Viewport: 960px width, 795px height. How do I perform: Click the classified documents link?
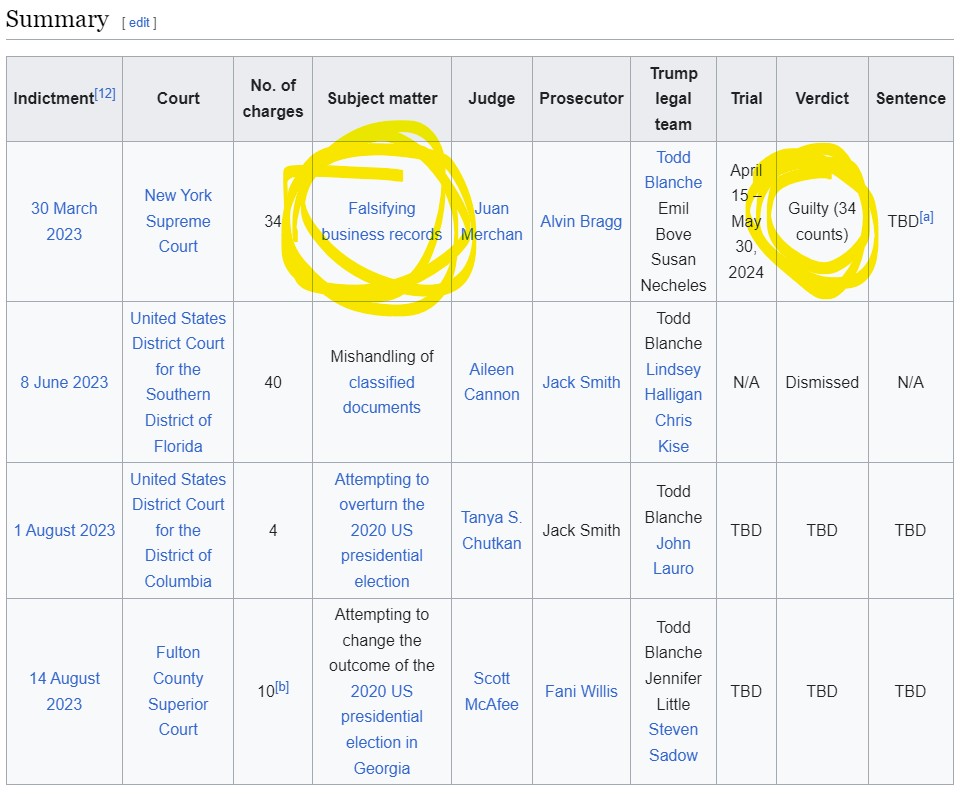[x=381, y=395]
